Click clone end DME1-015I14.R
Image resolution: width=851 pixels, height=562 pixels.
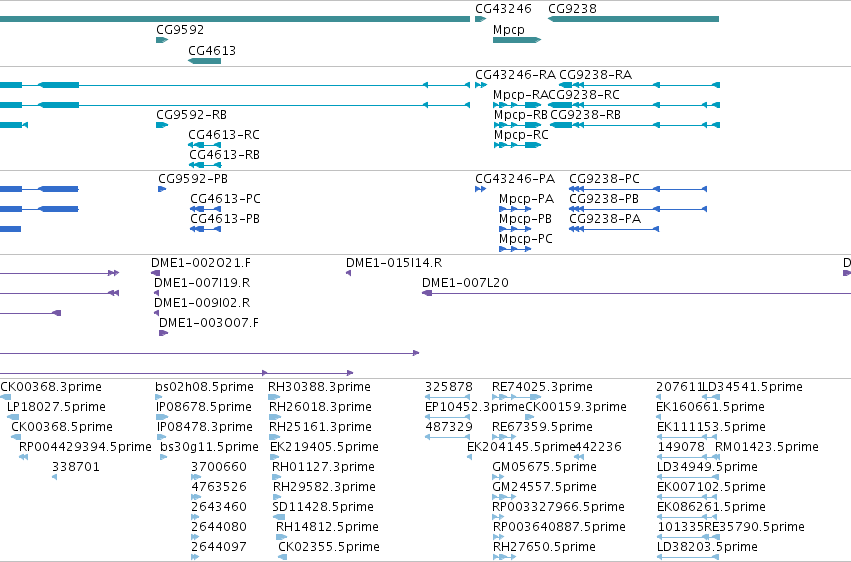(393, 263)
